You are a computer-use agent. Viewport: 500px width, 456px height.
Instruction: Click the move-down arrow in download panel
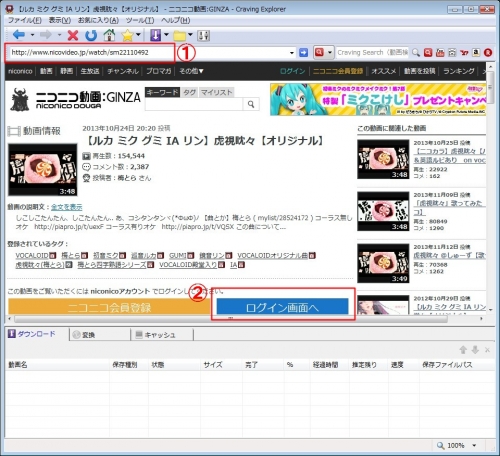coord(475,350)
